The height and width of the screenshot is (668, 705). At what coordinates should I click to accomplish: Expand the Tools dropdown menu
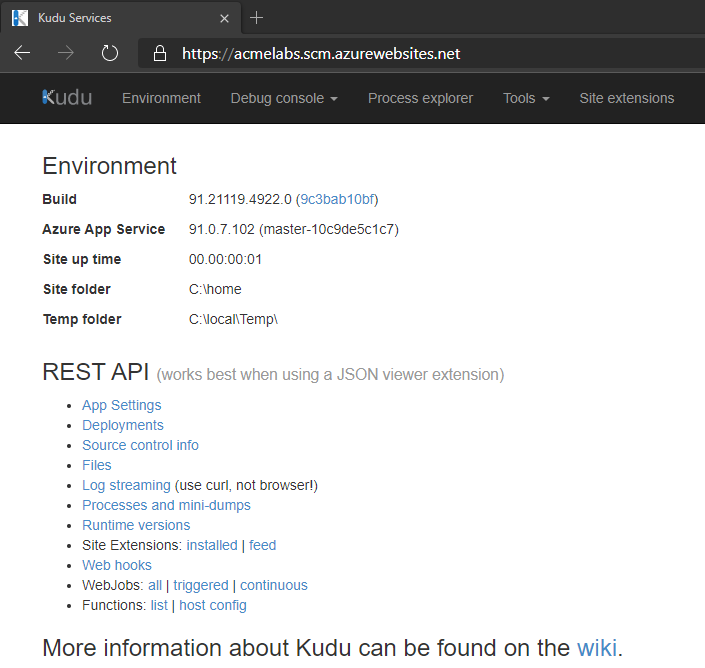coord(526,98)
